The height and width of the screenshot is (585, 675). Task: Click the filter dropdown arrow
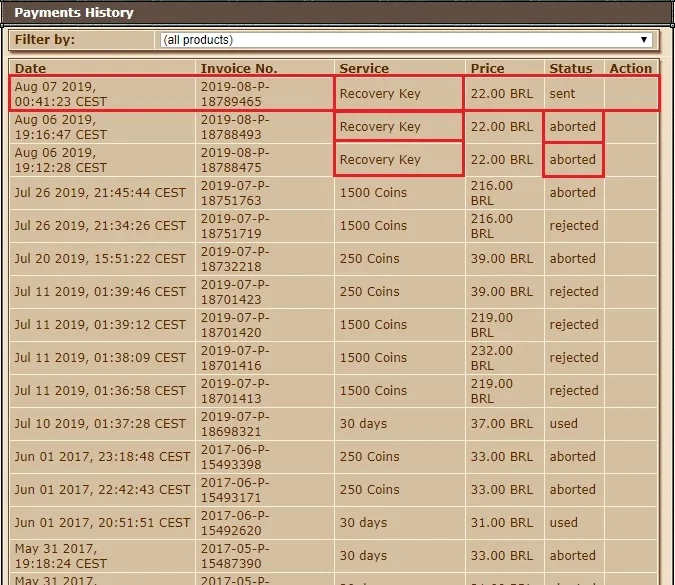coord(644,40)
